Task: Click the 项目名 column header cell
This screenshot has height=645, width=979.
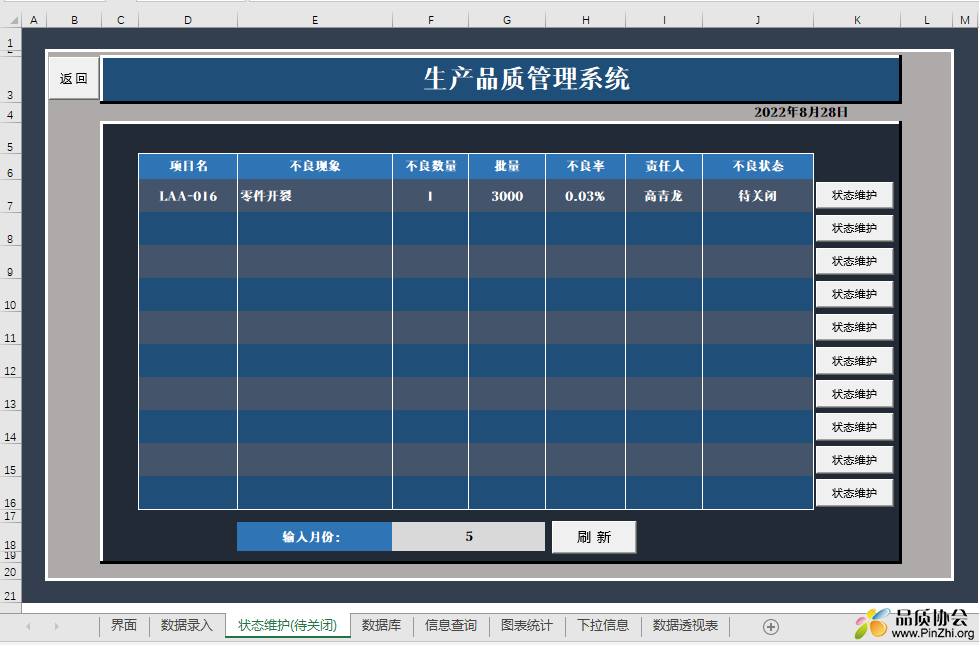Action: point(188,166)
